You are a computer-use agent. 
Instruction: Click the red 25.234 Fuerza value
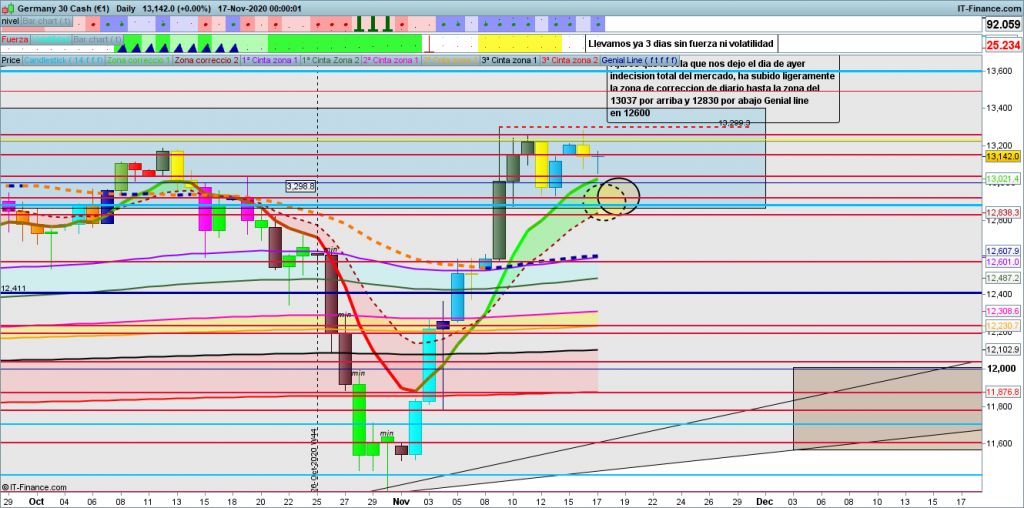[x=1002, y=45]
